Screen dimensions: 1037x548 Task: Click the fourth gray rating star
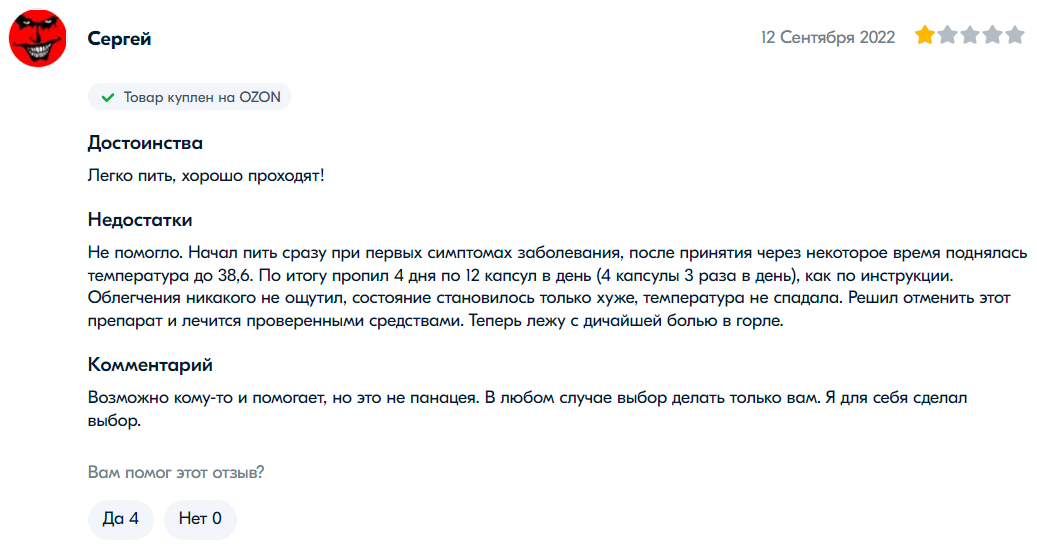point(992,37)
